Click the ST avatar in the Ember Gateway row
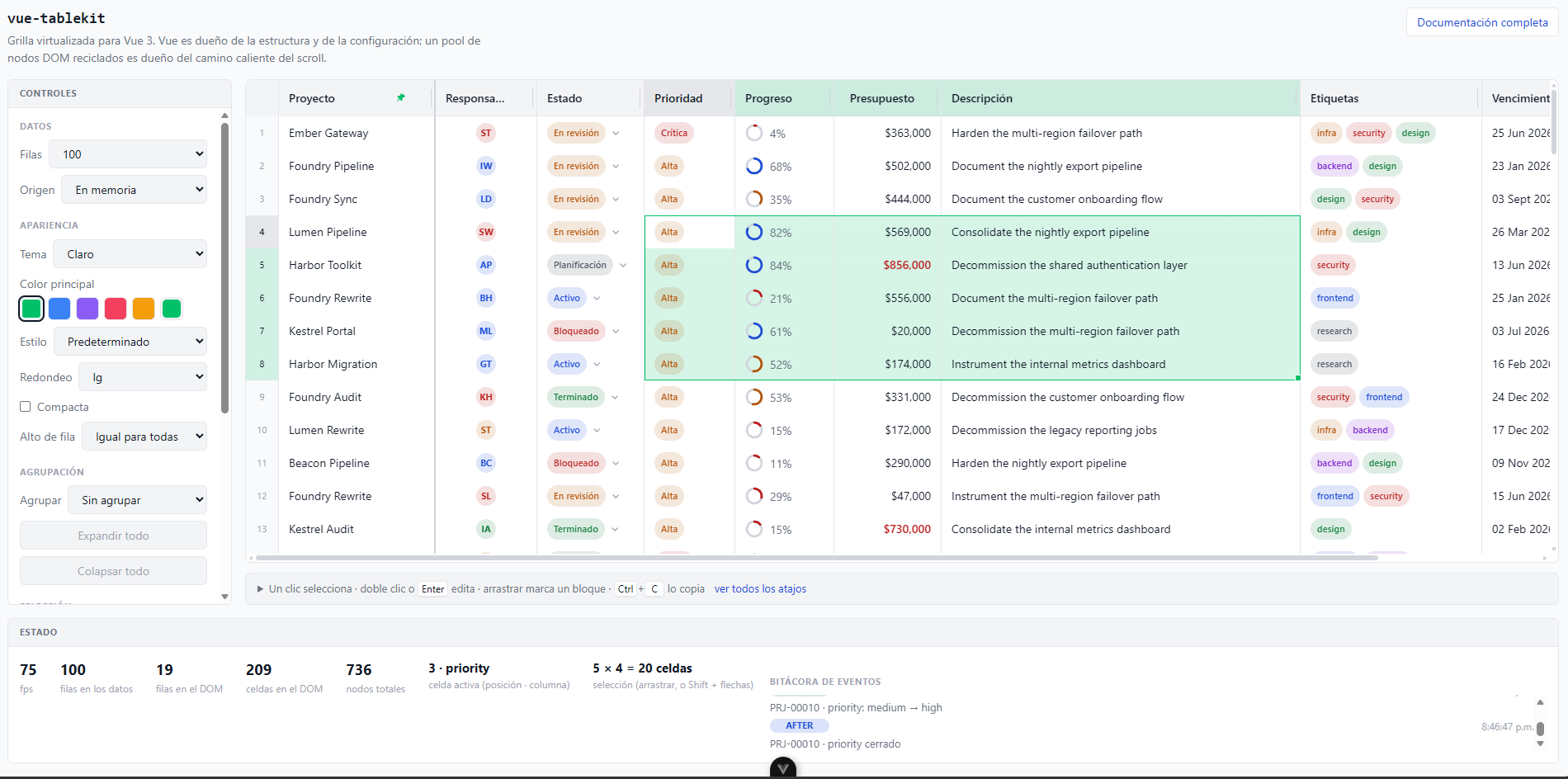Screen dimensions: 1568x779 486,133
